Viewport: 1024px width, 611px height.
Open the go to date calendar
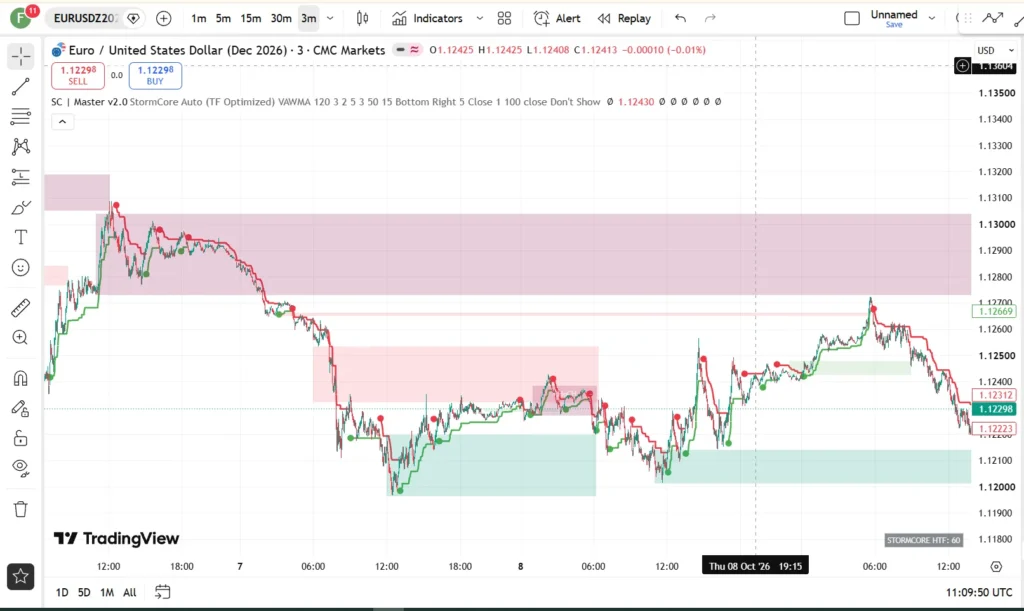(163, 592)
